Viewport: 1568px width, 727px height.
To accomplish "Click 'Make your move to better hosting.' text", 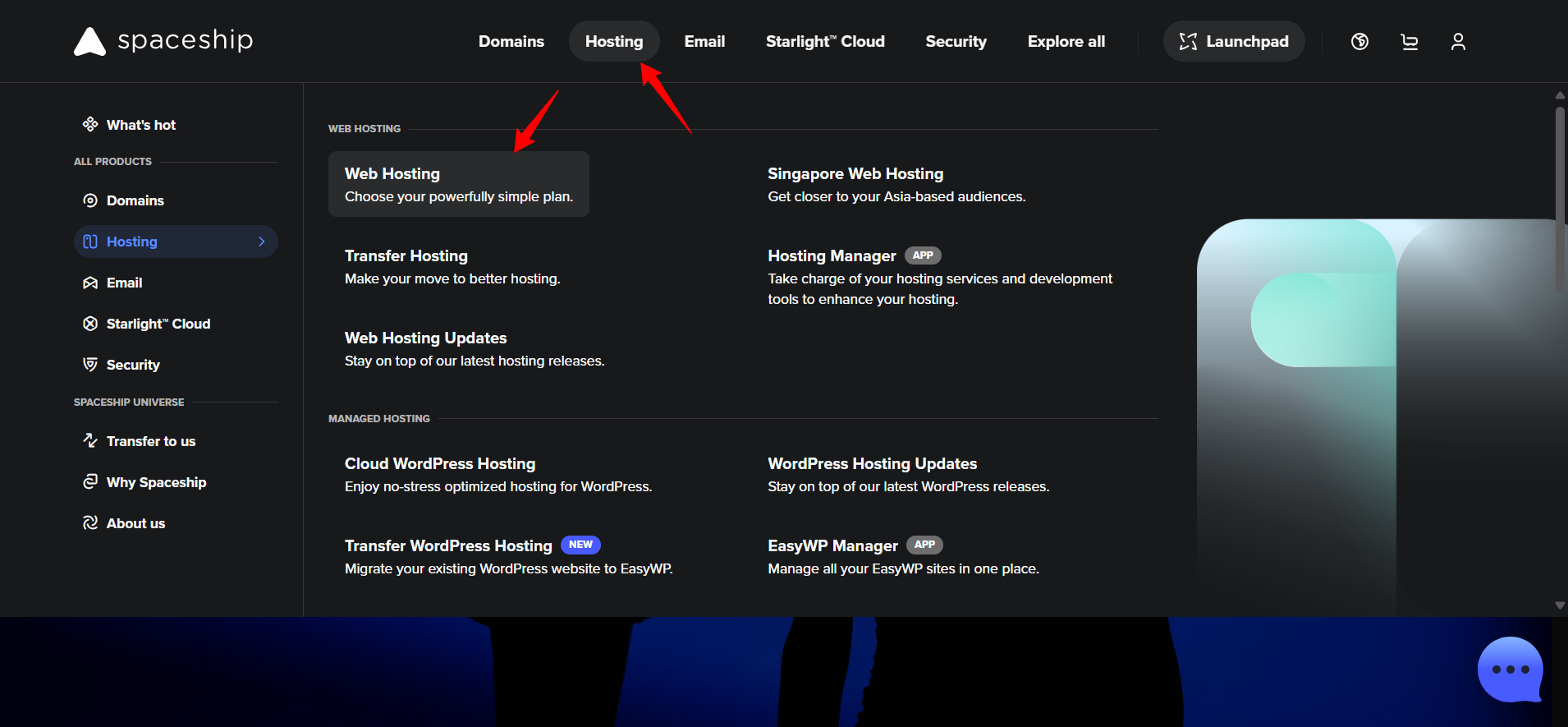I will coord(452,278).
